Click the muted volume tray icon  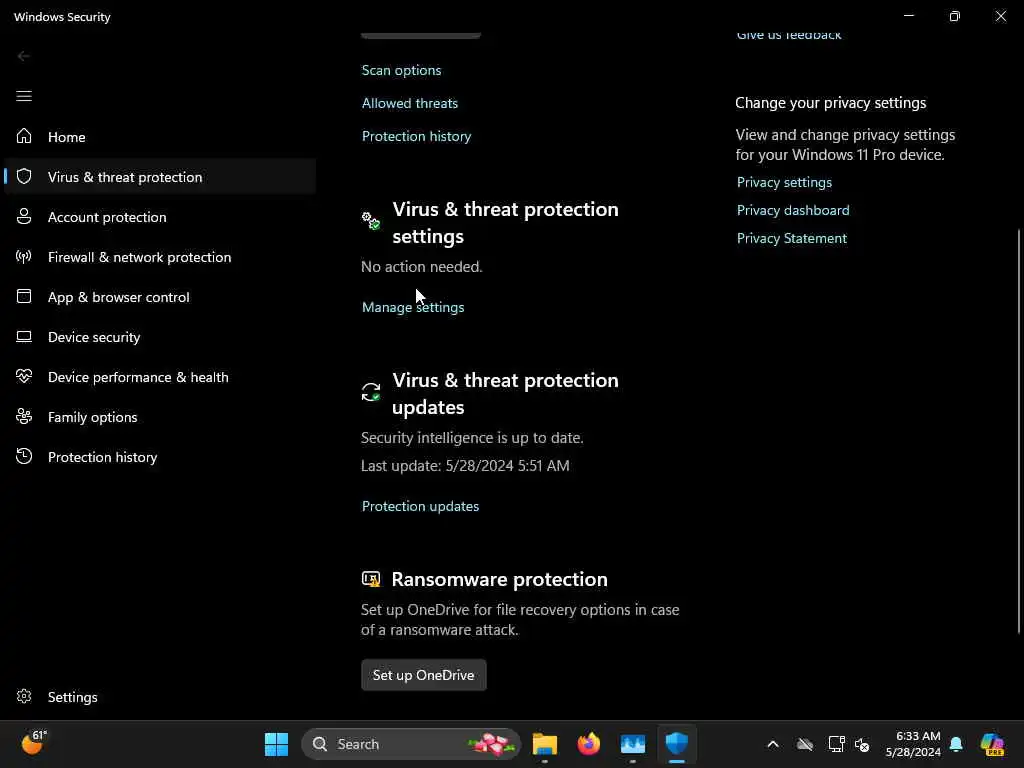(862, 744)
